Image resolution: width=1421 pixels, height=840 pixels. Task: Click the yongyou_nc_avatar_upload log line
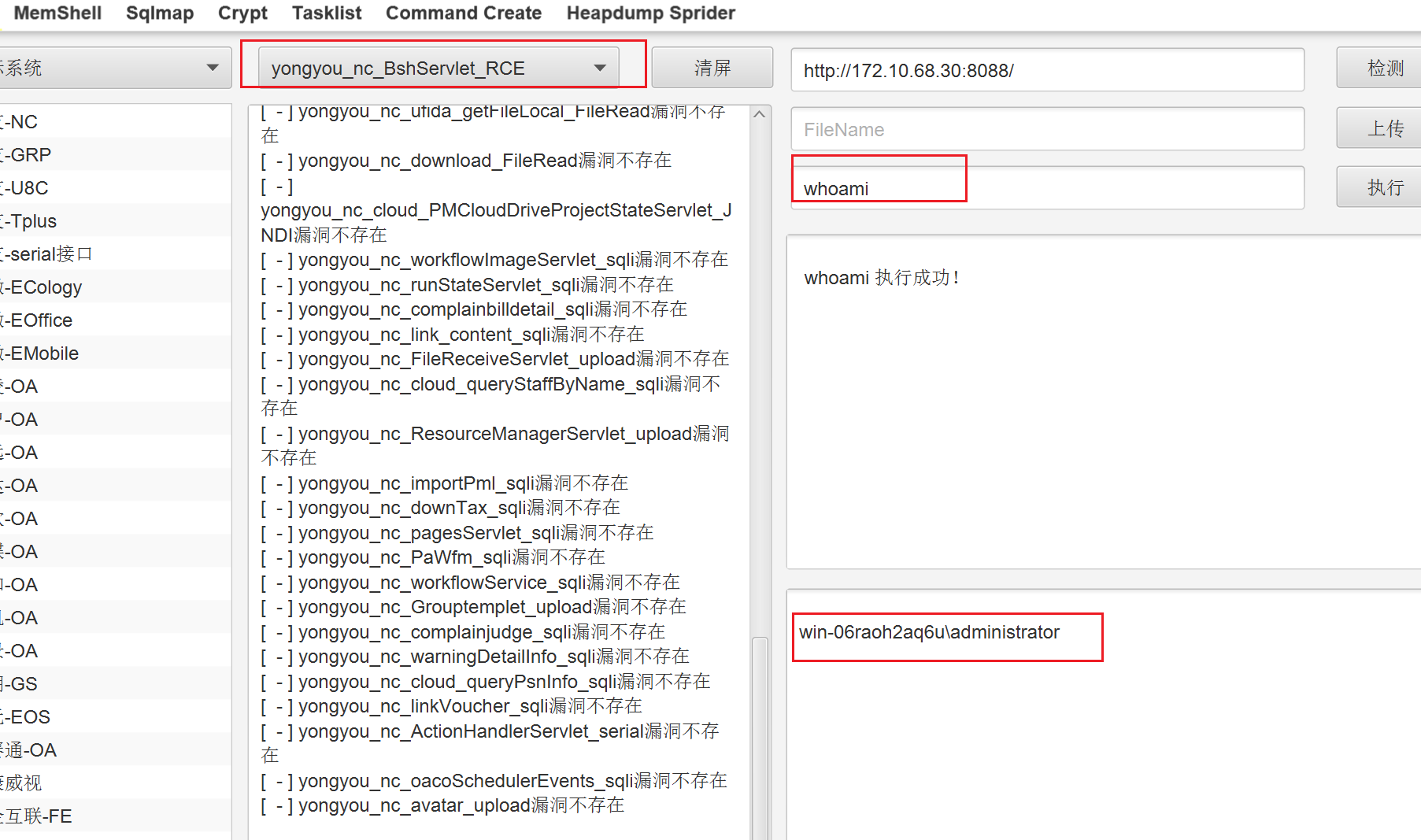click(x=442, y=805)
